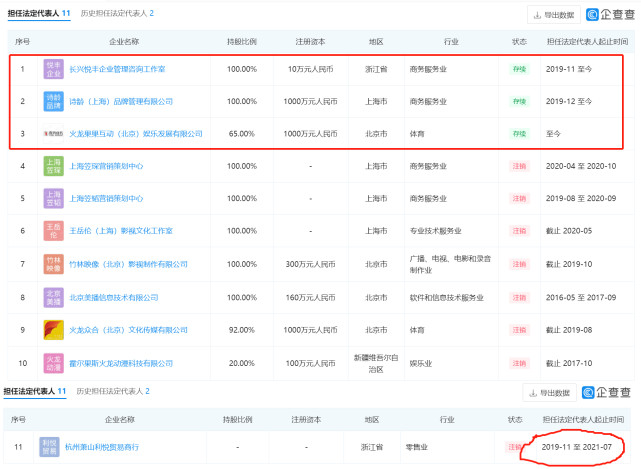Open the 长兴悦丰企业管理咨询工作室 company link

pyautogui.click(x=117, y=69)
